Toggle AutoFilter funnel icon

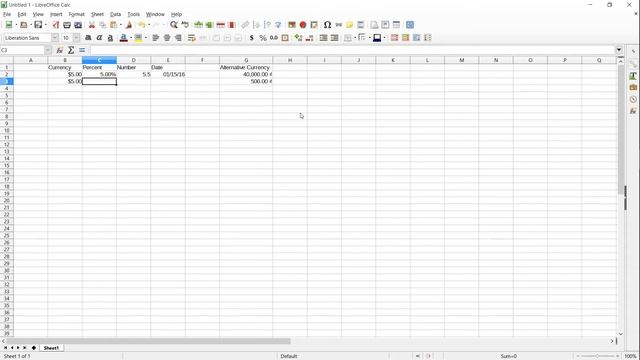click(x=278, y=25)
